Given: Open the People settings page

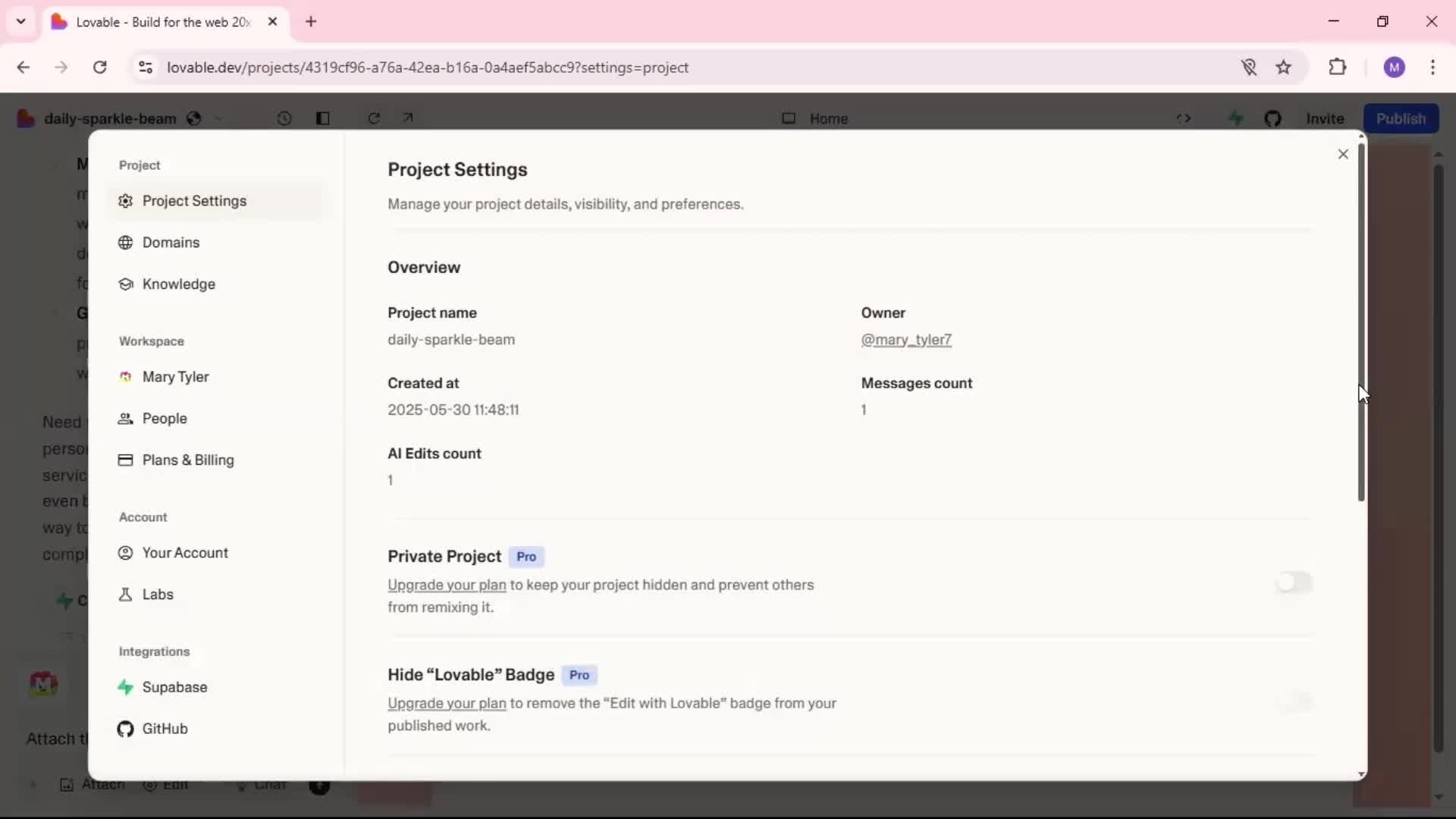Looking at the screenshot, I should coord(216,419).
